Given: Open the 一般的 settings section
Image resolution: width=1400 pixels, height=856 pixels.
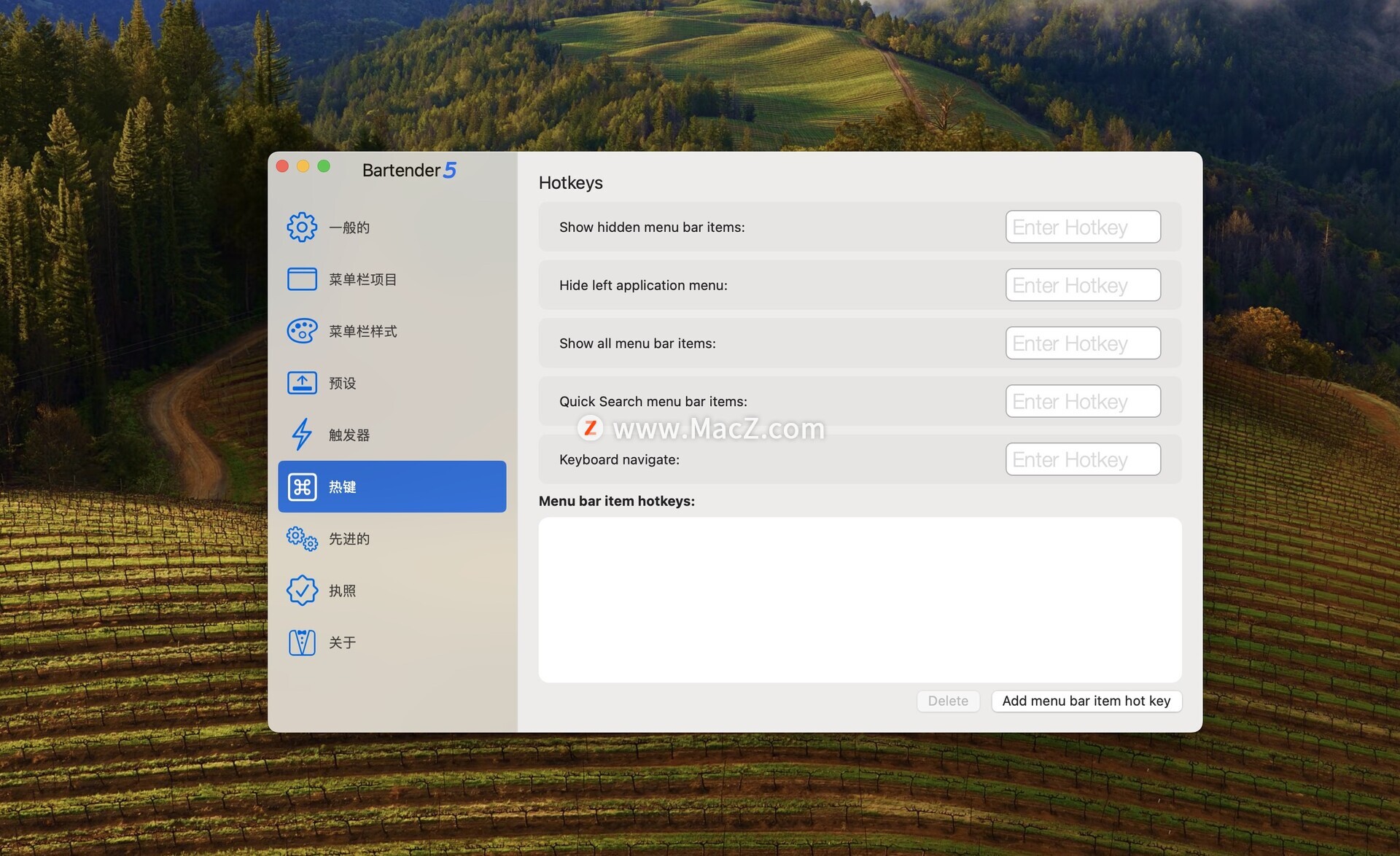Looking at the screenshot, I should coord(392,227).
